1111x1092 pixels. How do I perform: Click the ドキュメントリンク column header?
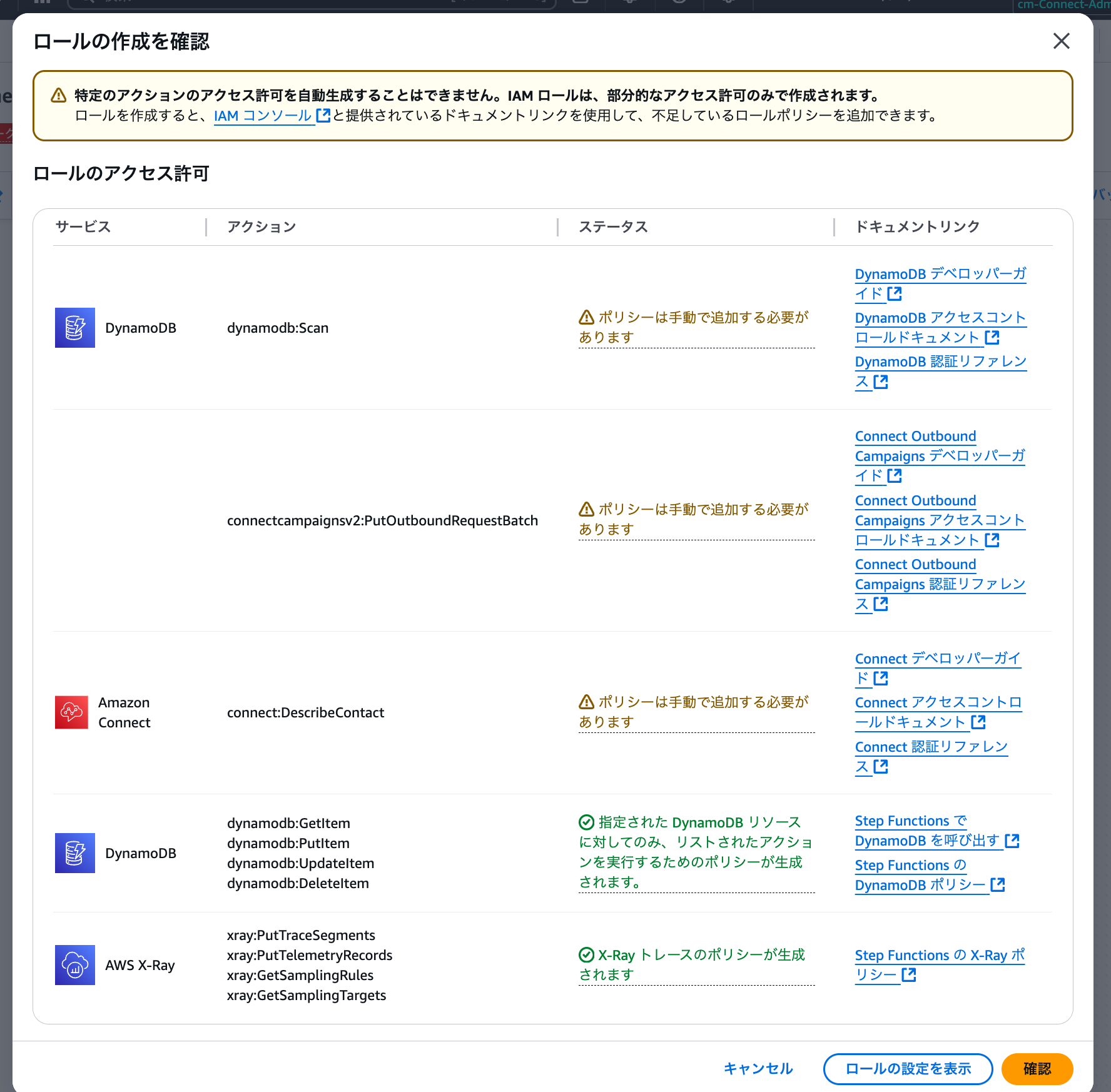[x=917, y=226]
